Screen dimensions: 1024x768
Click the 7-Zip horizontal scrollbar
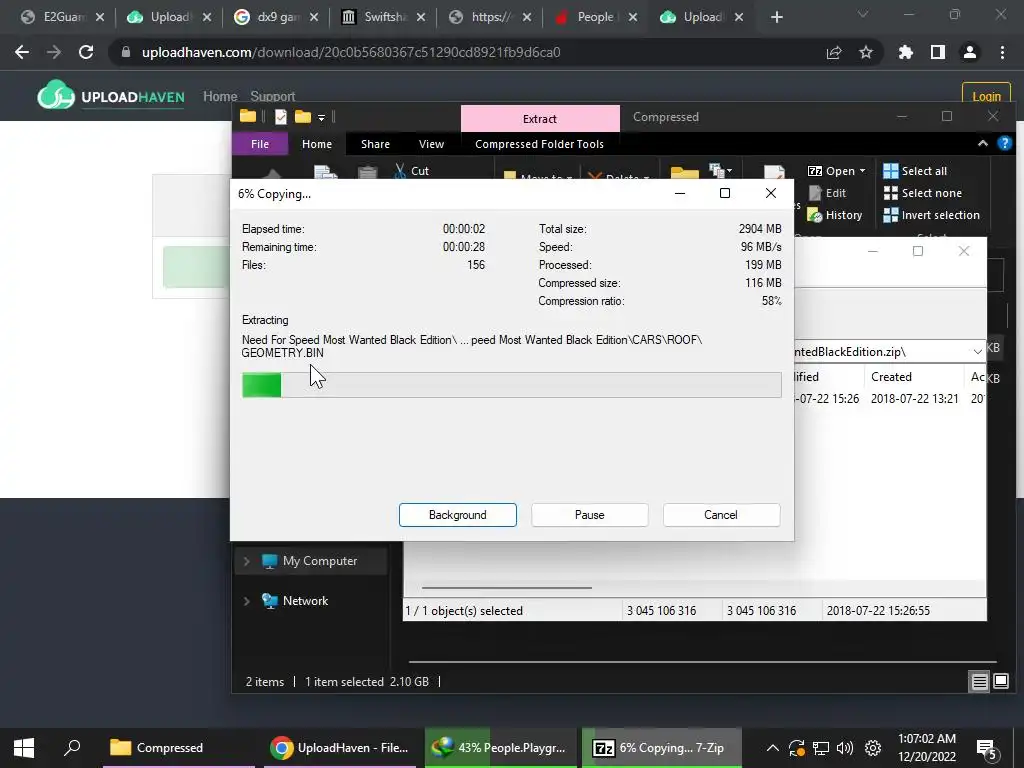[507, 588]
